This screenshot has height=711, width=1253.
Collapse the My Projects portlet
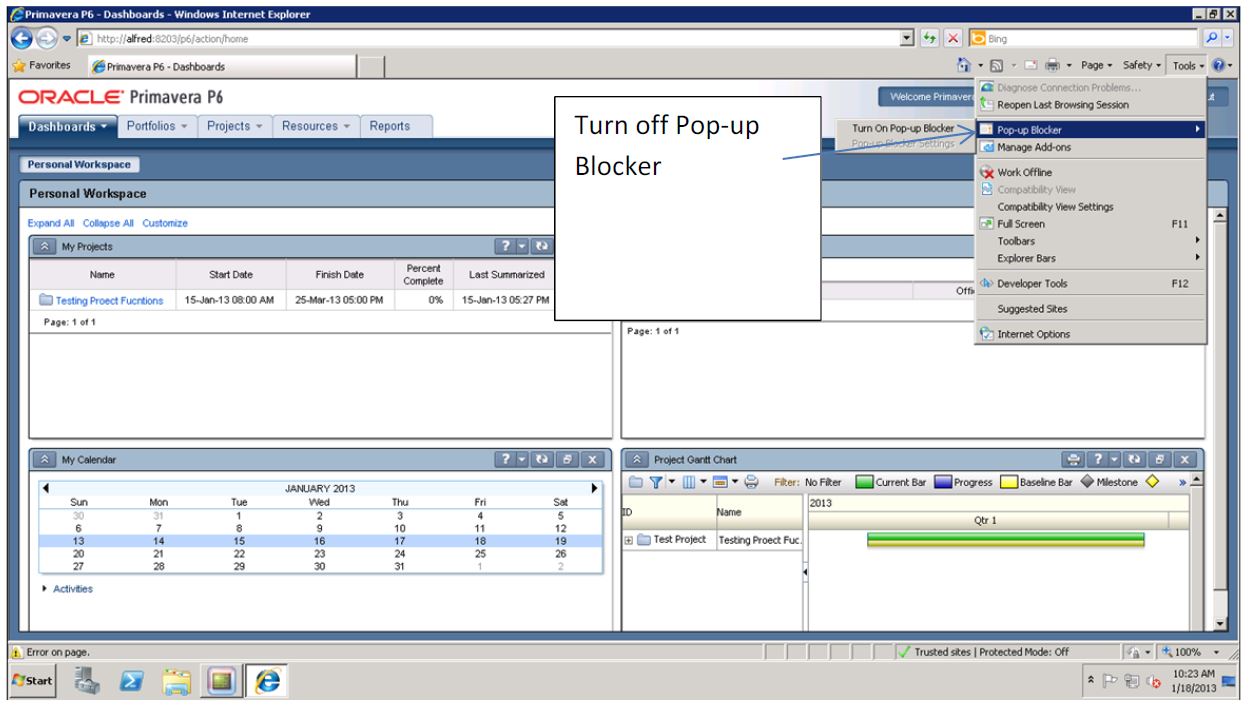45,246
